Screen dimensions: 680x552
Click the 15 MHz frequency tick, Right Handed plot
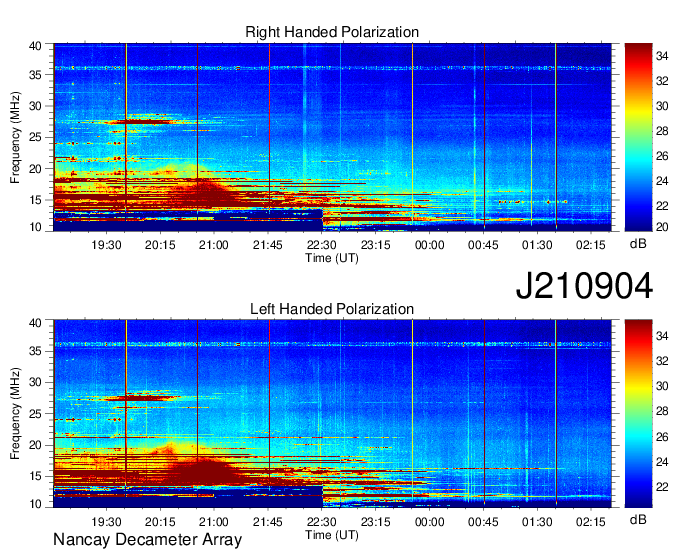click(35, 200)
